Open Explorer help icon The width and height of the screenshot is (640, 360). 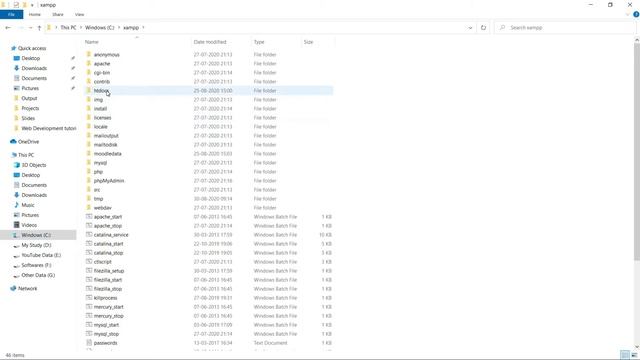click(636, 15)
